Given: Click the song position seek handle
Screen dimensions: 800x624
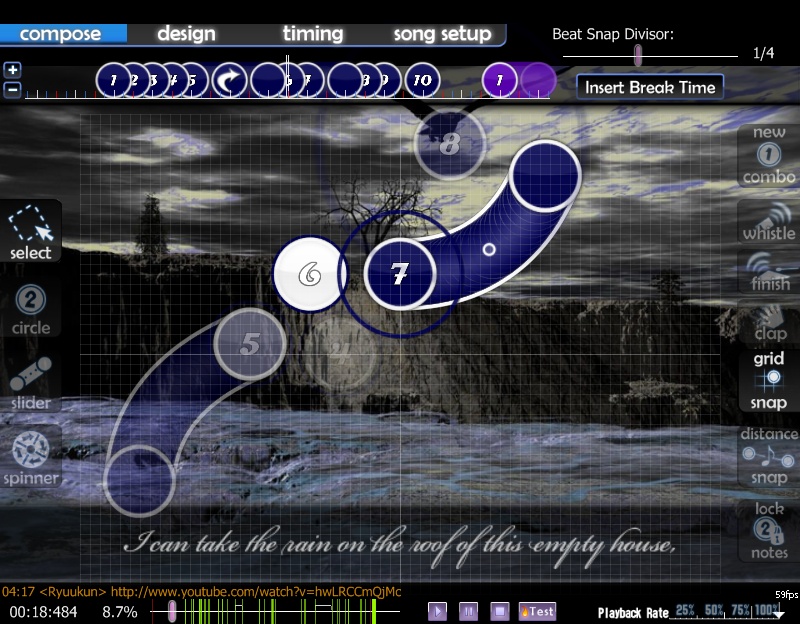Looking at the screenshot, I should tap(172, 611).
